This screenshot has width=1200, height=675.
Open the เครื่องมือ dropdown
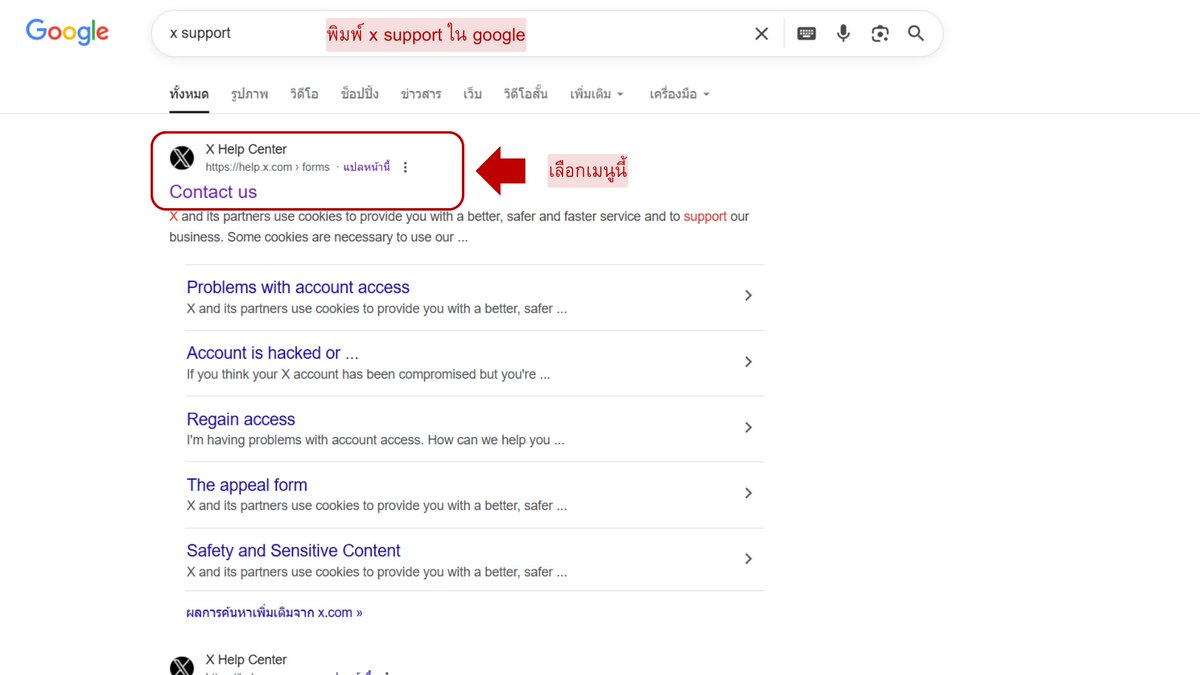tap(680, 94)
